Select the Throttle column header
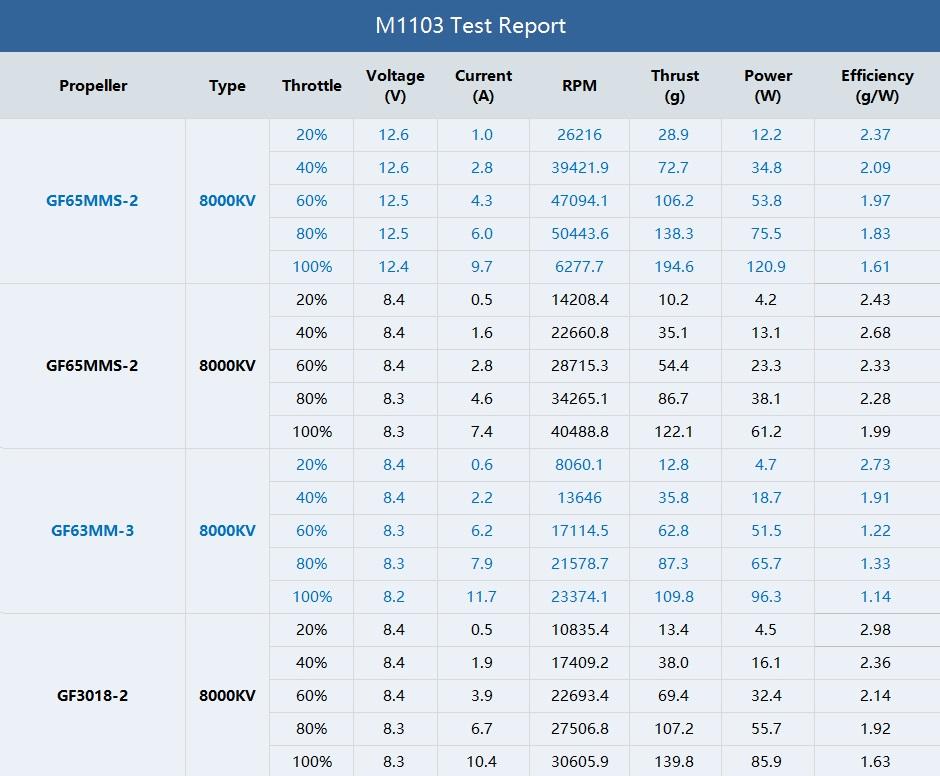 tap(312, 86)
